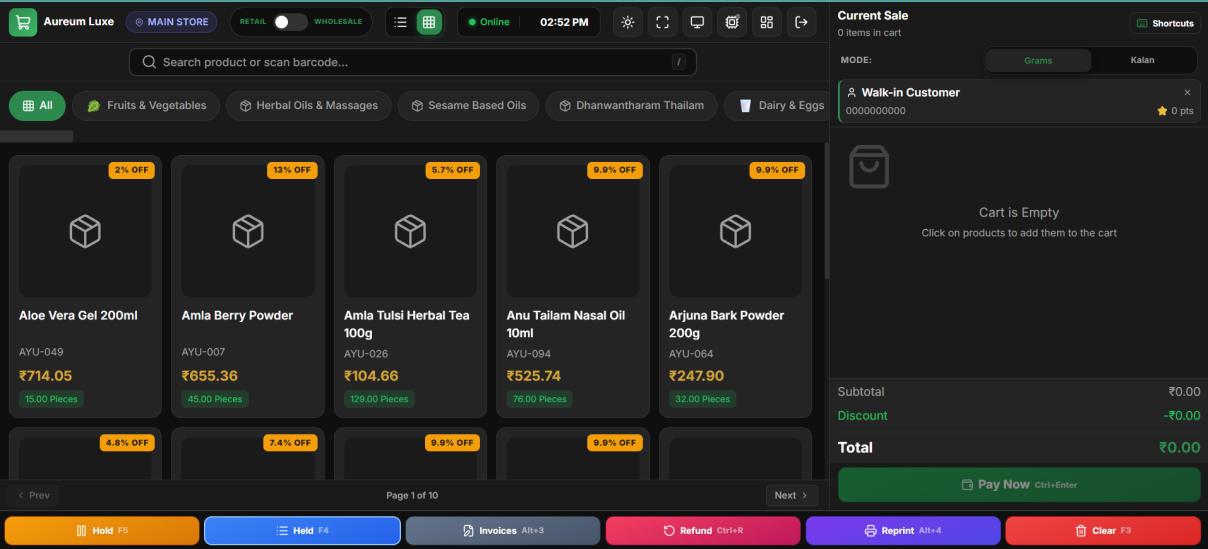The image size is (1208, 549).
Task: Open the Walk-in Customer selector
Action: click(x=1019, y=101)
